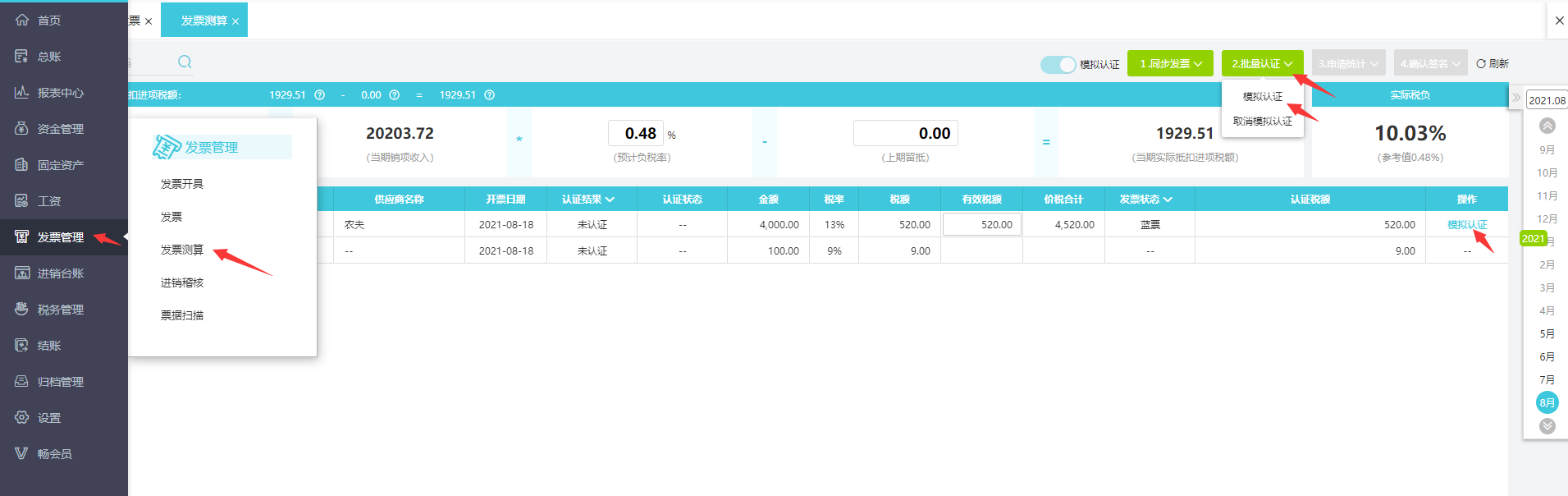The image size is (1568, 496).
Task: Select 10月 in month list
Action: tap(1547, 172)
